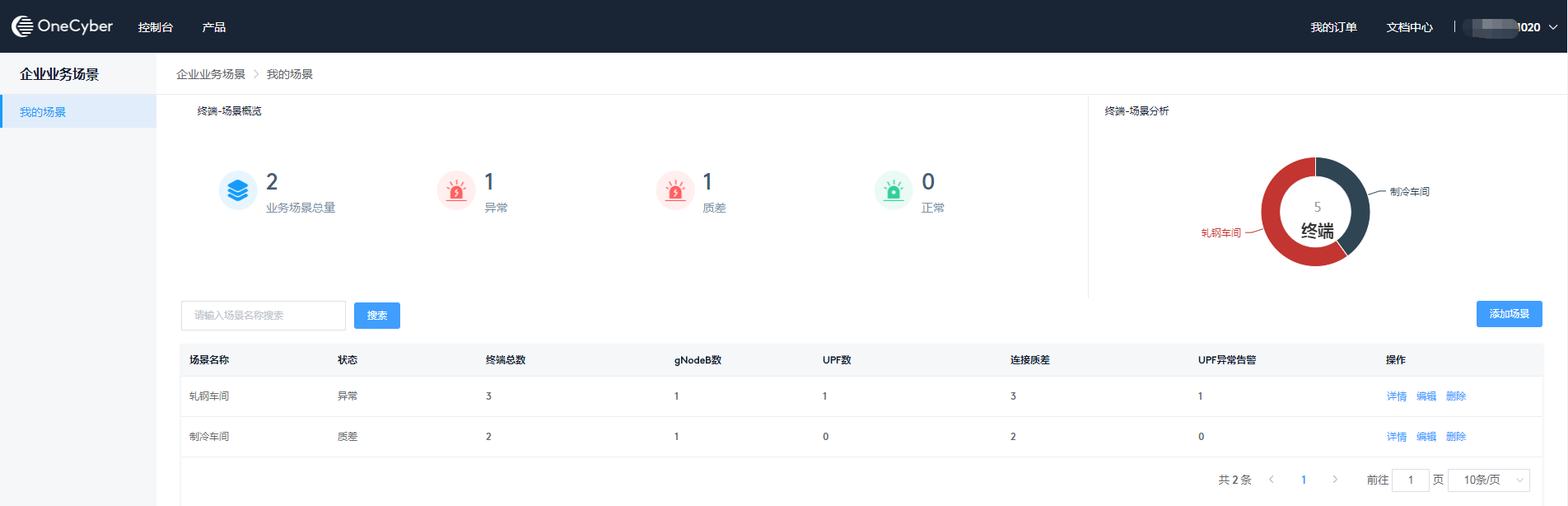1568x506 pixels.
Task: Go to previous page arrow in pagination
Action: coord(1272,480)
